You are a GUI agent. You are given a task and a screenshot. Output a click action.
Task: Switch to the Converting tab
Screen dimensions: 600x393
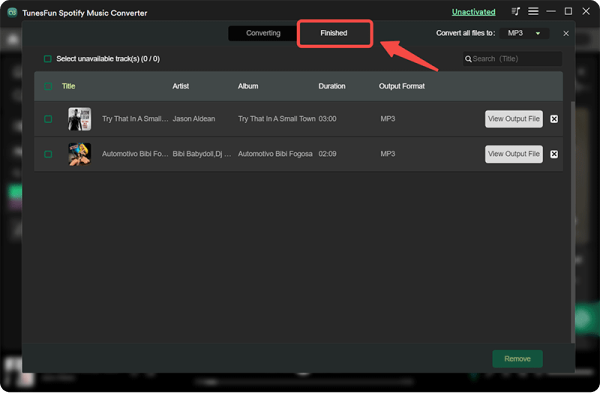263,33
